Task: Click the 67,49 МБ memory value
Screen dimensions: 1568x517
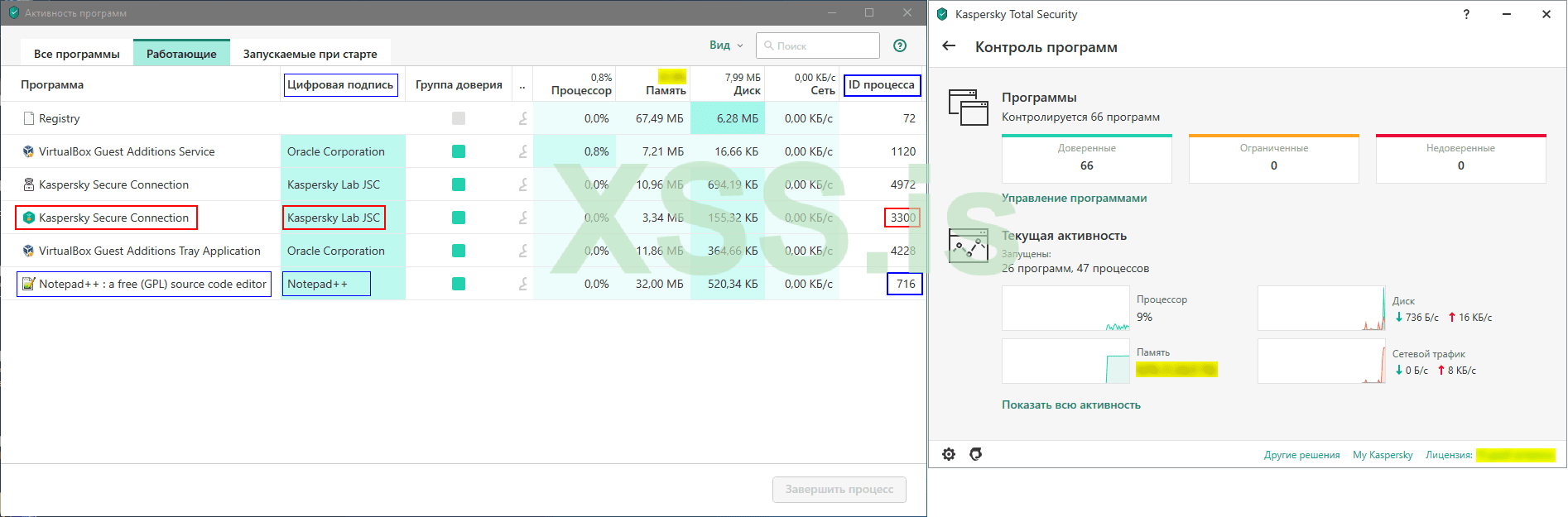Action: (x=660, y=118)
